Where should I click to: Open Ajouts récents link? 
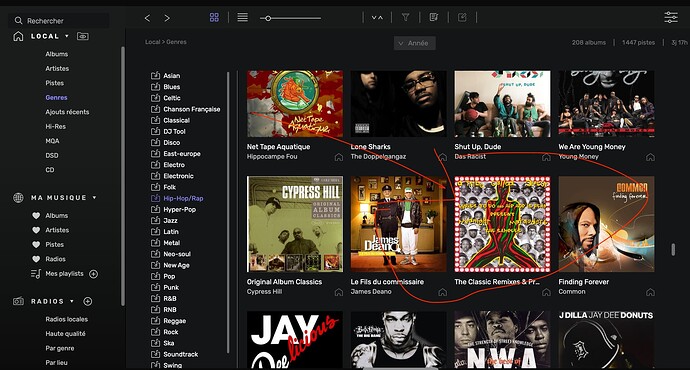click(67, 112)
